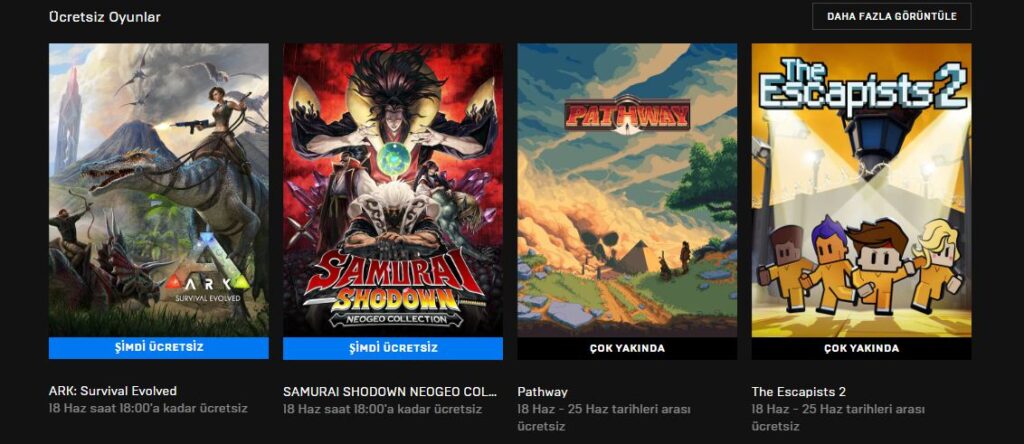Click Samurai Shodown's 18 Haz availability text
This screenshot has height=444, width=1024.
[x=382, y=409]
